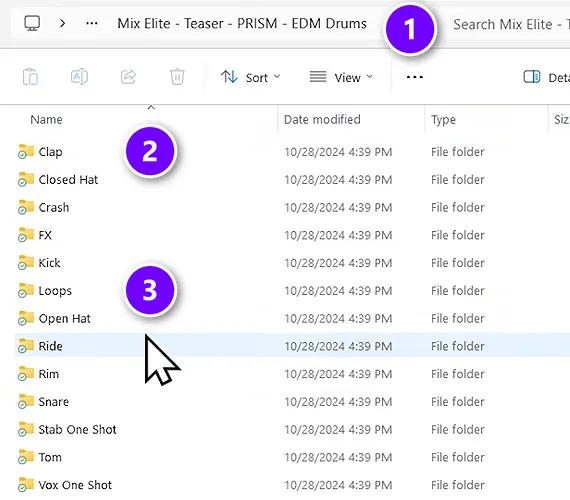Expand the breadcrumb chevron after monitor icon
Screen dimensions: 570x500
(63, 24)
